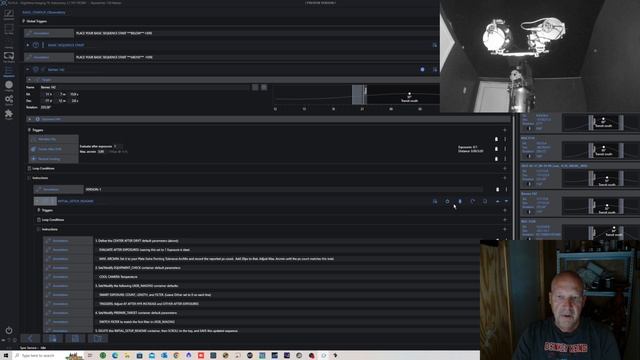
Task: Toggle the power icon on INITIAL_SETUP_README row
Action: coord(447,201)
